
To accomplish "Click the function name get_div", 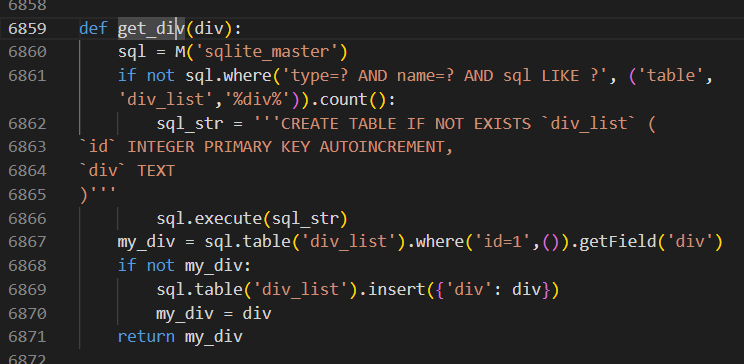I will pos(151,29).
